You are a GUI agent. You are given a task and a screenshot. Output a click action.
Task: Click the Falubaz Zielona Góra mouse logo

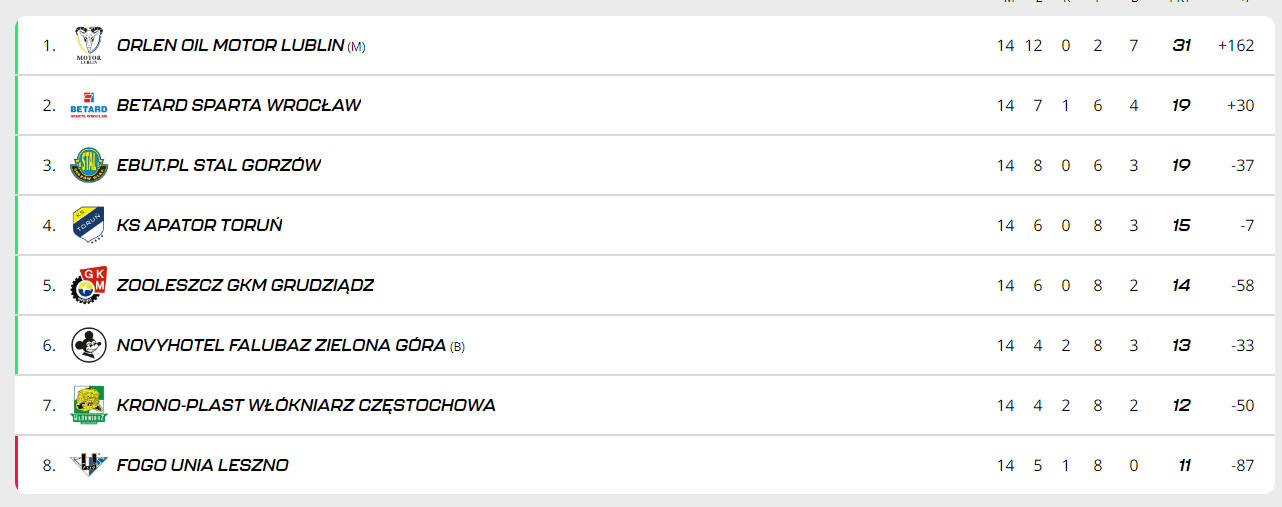[89, 345]
